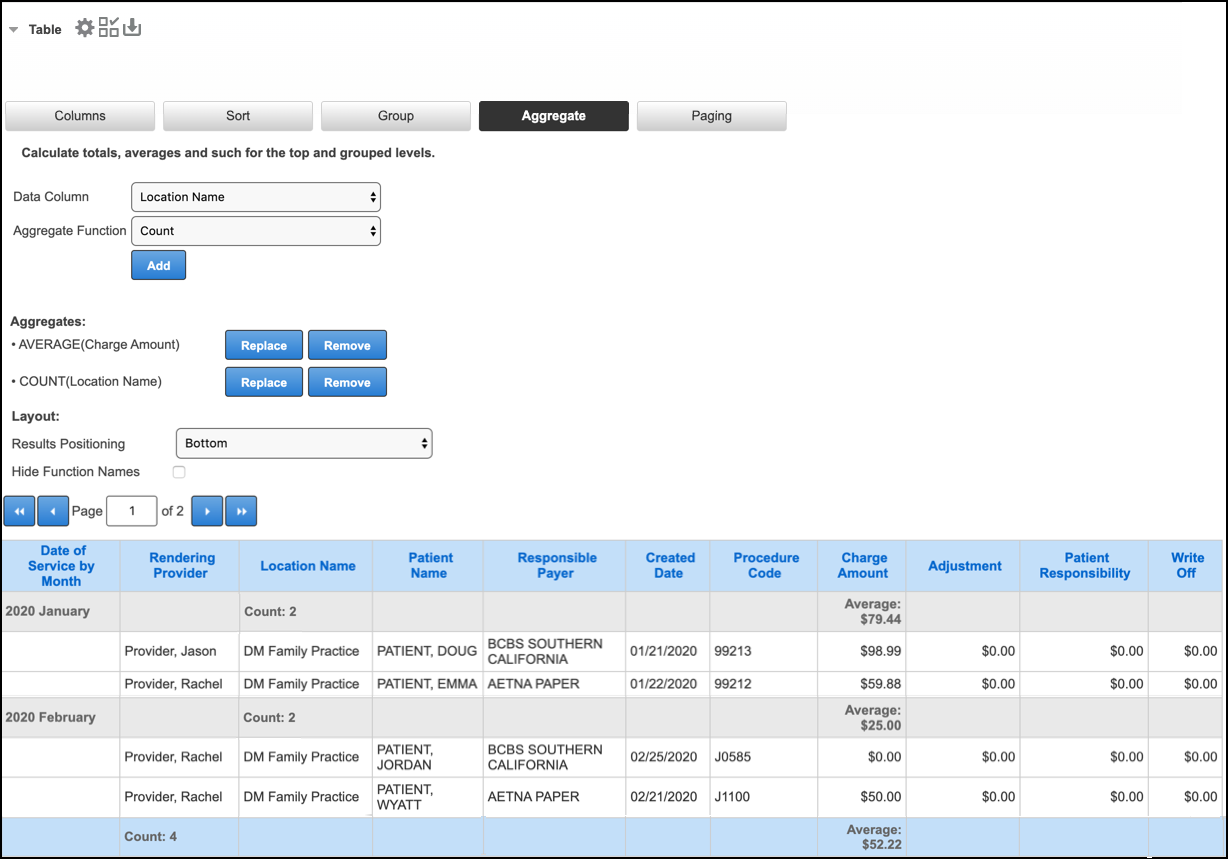
Task: Switch to the Columns tab
Action: click(x=80, y=116)
